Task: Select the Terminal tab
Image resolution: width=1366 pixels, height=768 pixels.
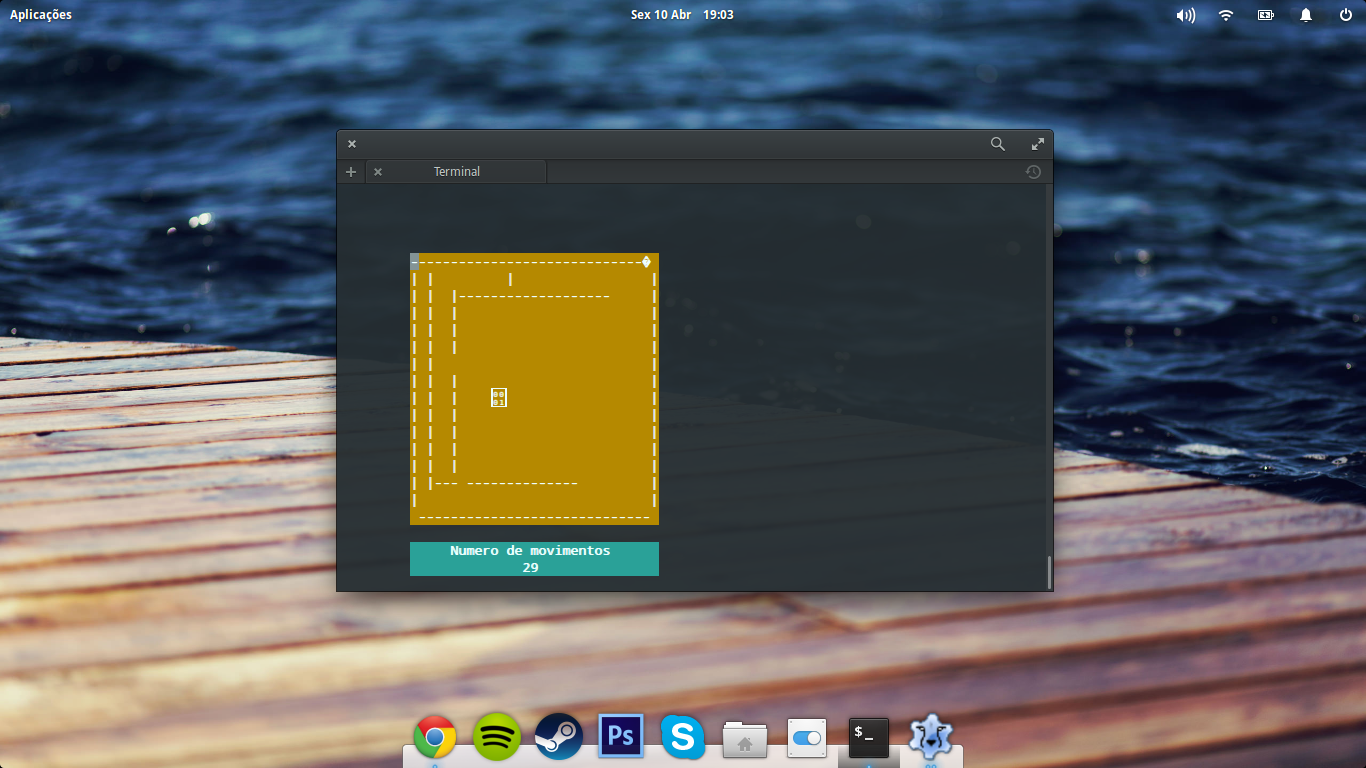Action: point(457,172)
